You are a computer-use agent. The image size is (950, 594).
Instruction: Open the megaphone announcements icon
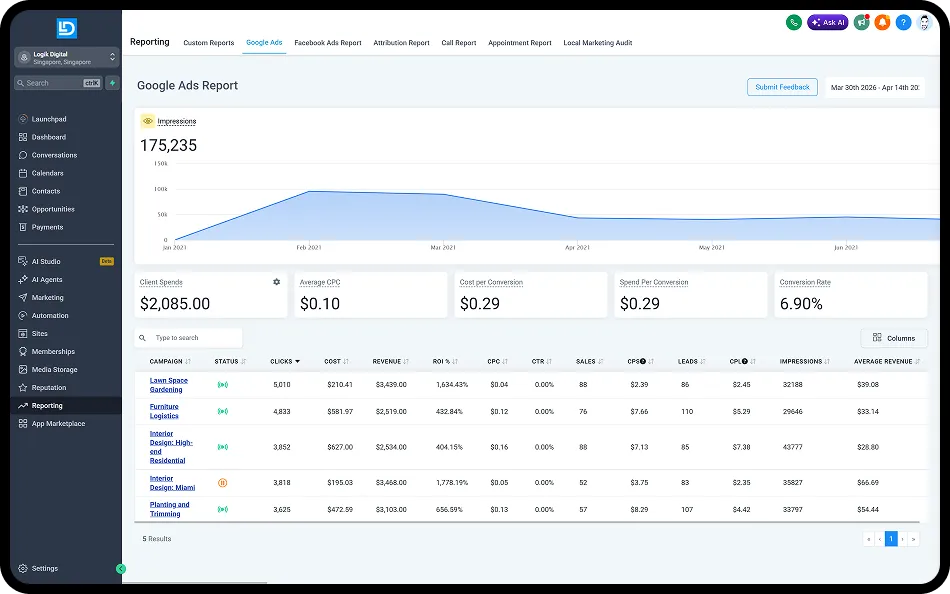click(862, 22)
